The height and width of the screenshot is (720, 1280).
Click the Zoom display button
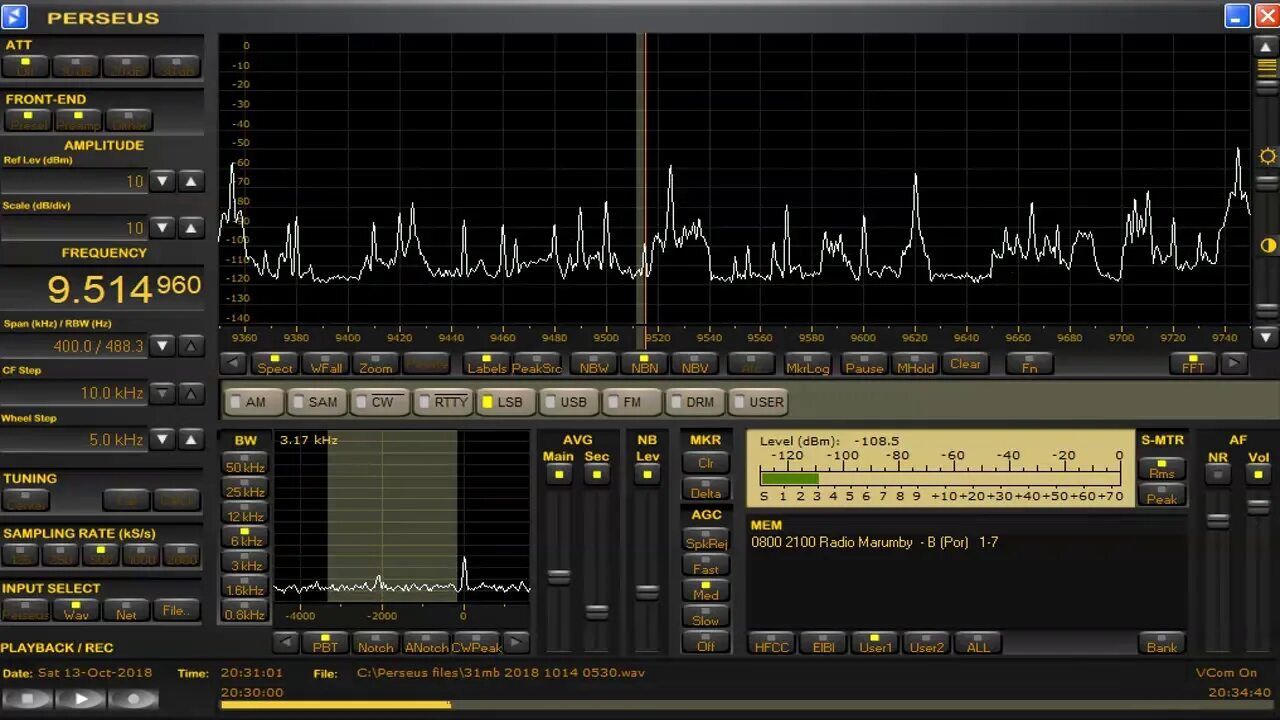[376, 364]
